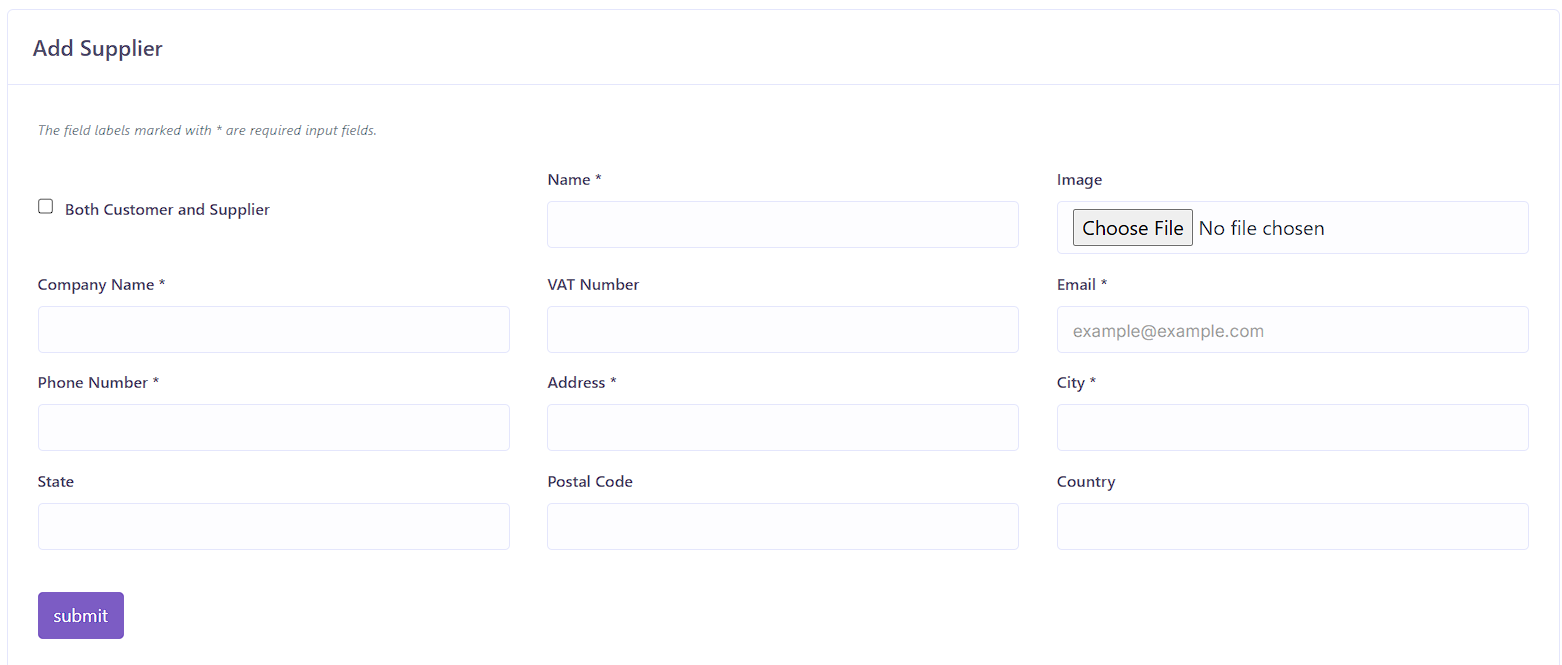1562x665 pixels.
Task: Click the 'Phone Number *' label
Action: 98,383
